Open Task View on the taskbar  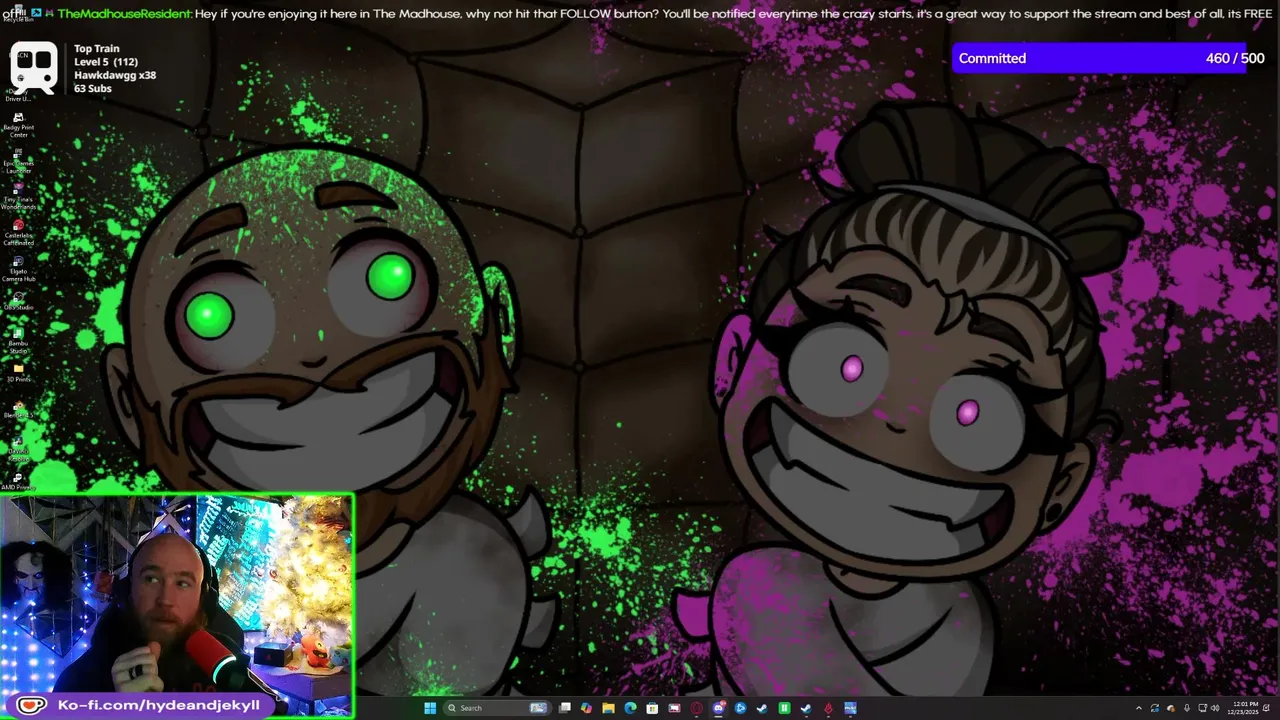tap(565, 708)
